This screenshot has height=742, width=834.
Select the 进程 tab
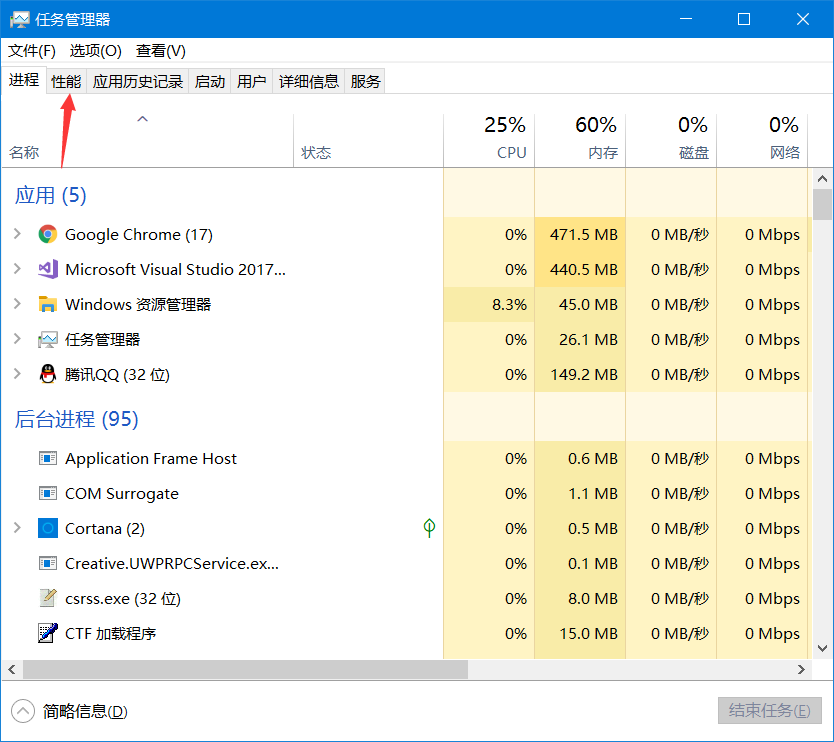(24, 80)
